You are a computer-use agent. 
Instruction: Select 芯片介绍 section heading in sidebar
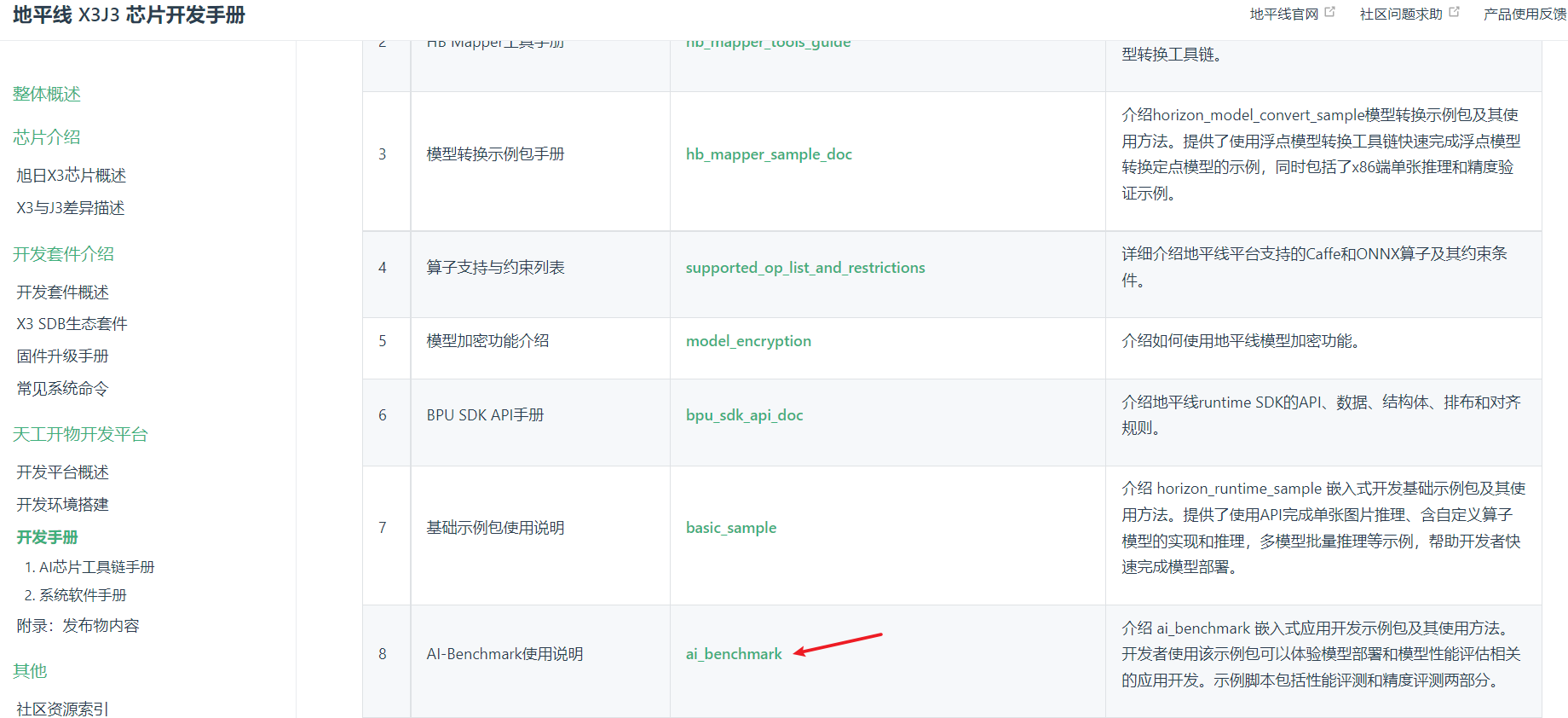[x=47, y=137]
